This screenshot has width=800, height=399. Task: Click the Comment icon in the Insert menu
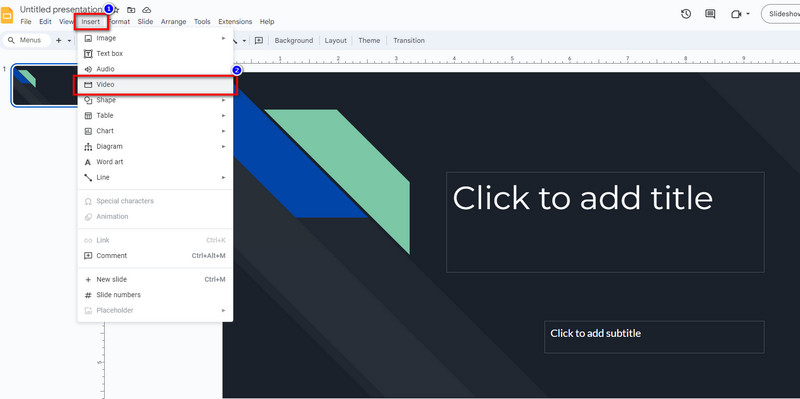pos(88,256)
